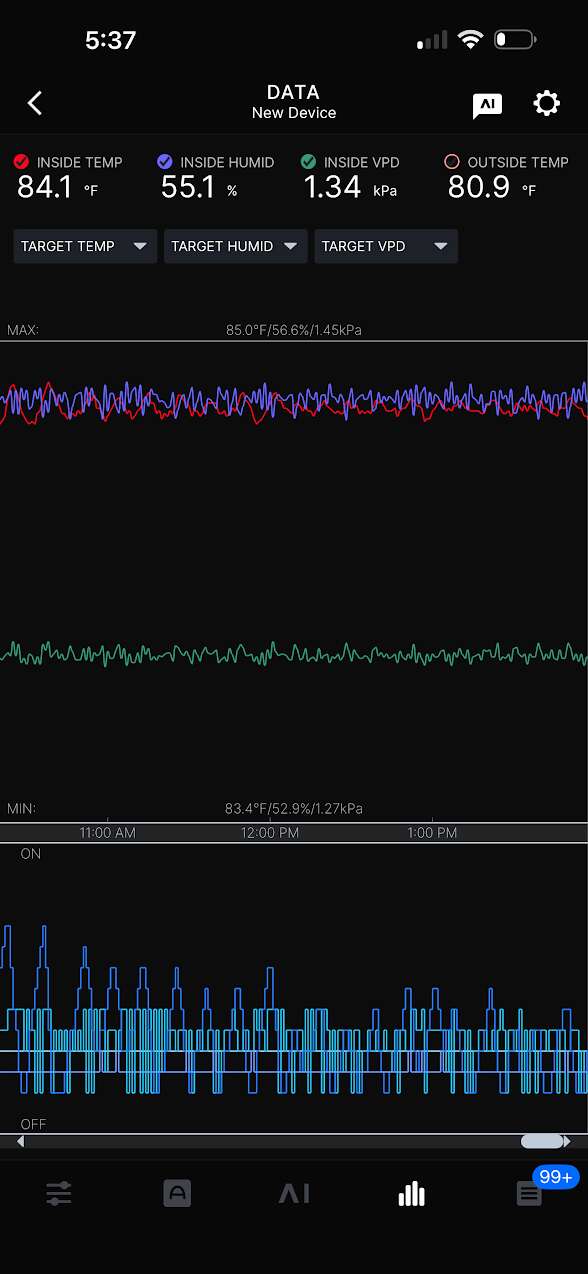Click the MIN values label 83.4°F/52.9%/1.27kPa
The height and width of the screenshot is (1274, 588).
click(294, 809)
